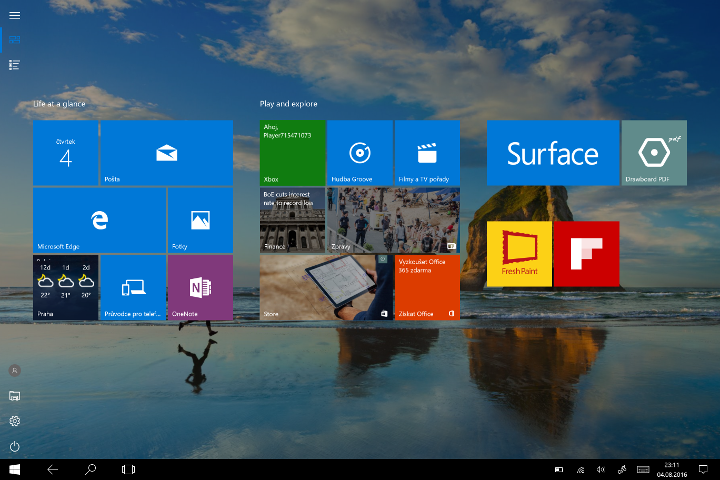Click the Získat Office tile

[x=427, y=288]
